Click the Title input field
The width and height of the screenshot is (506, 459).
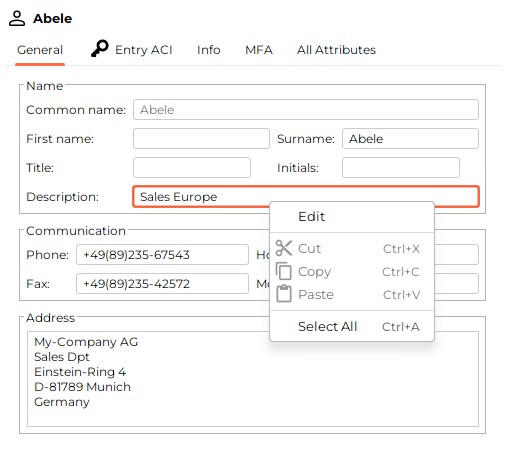coord(192,168)
